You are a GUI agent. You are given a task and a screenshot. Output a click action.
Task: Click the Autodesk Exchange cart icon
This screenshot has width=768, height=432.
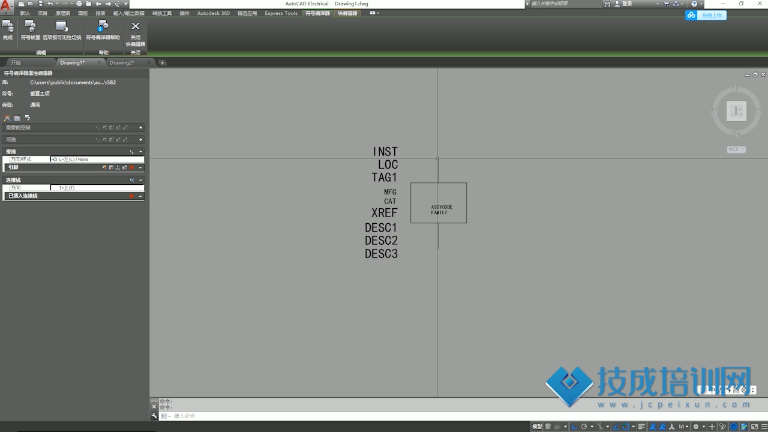pyautogui.click(x=666, y=4)
